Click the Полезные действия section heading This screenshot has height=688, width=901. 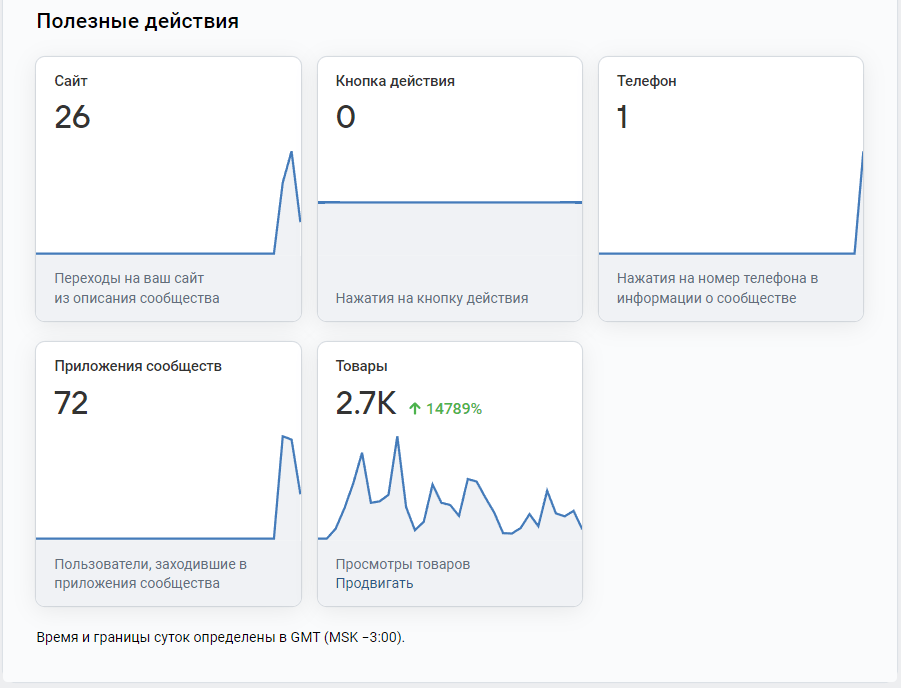pos(137,21)
